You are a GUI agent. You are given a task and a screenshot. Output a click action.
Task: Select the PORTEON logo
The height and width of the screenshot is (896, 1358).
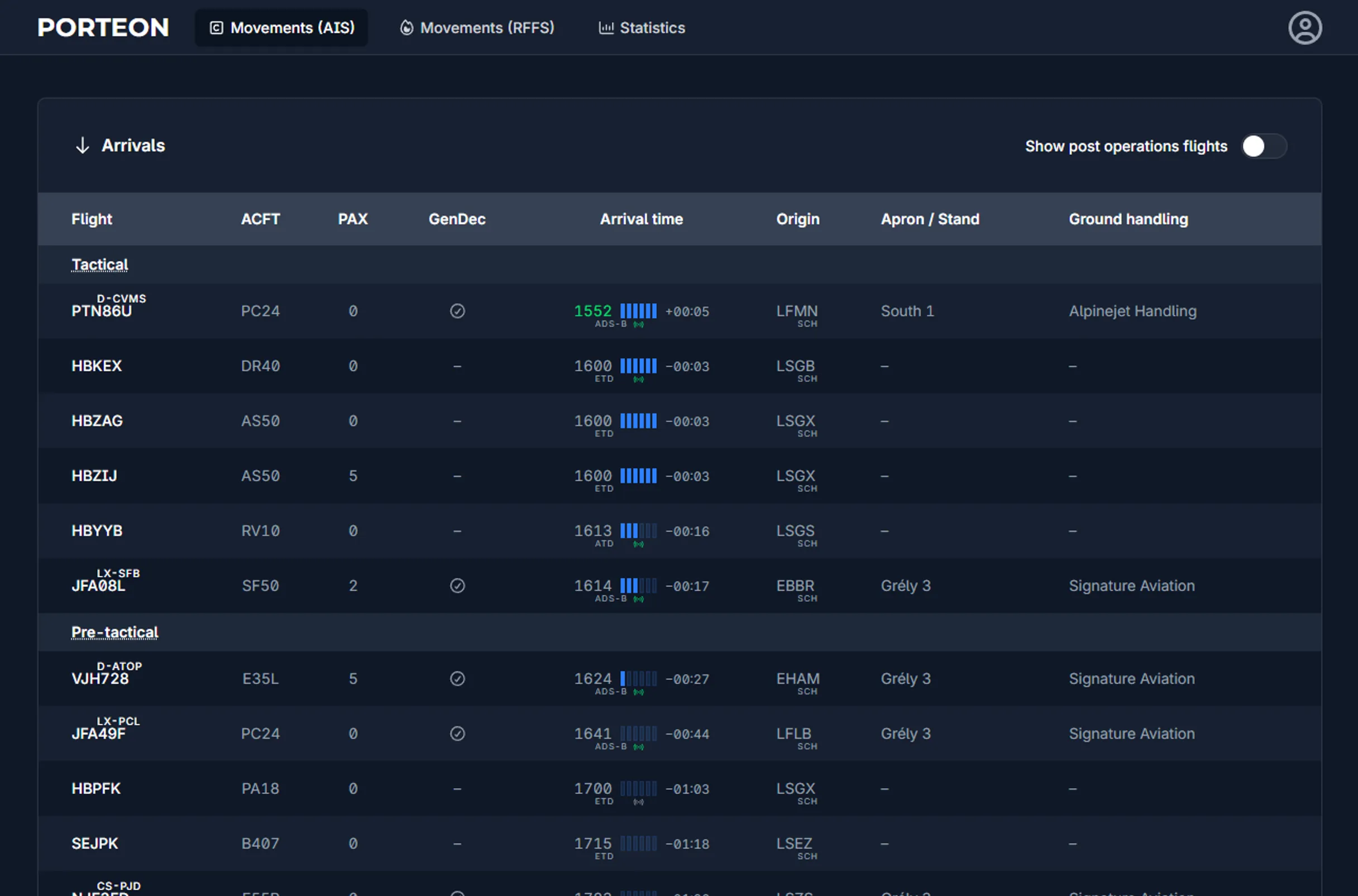pos(103,27)
